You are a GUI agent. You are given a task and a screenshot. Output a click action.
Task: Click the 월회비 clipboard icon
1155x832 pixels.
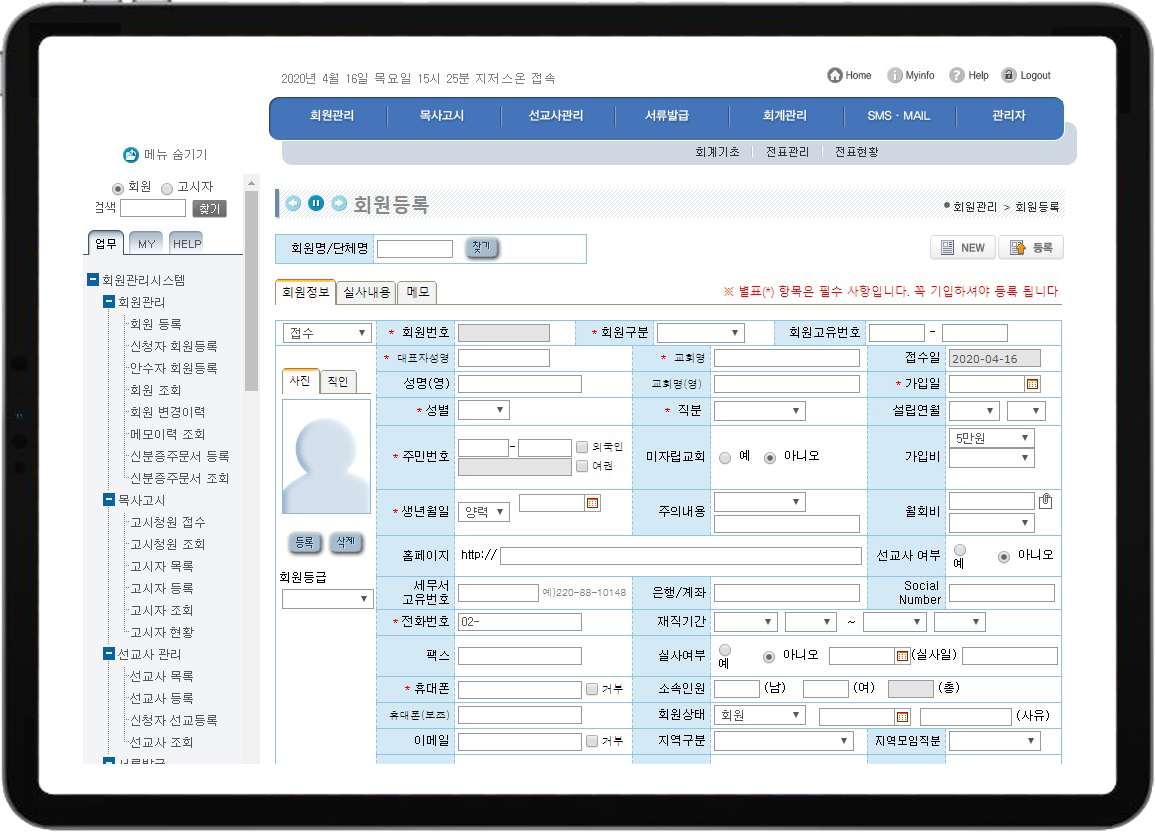[1046, 501]
